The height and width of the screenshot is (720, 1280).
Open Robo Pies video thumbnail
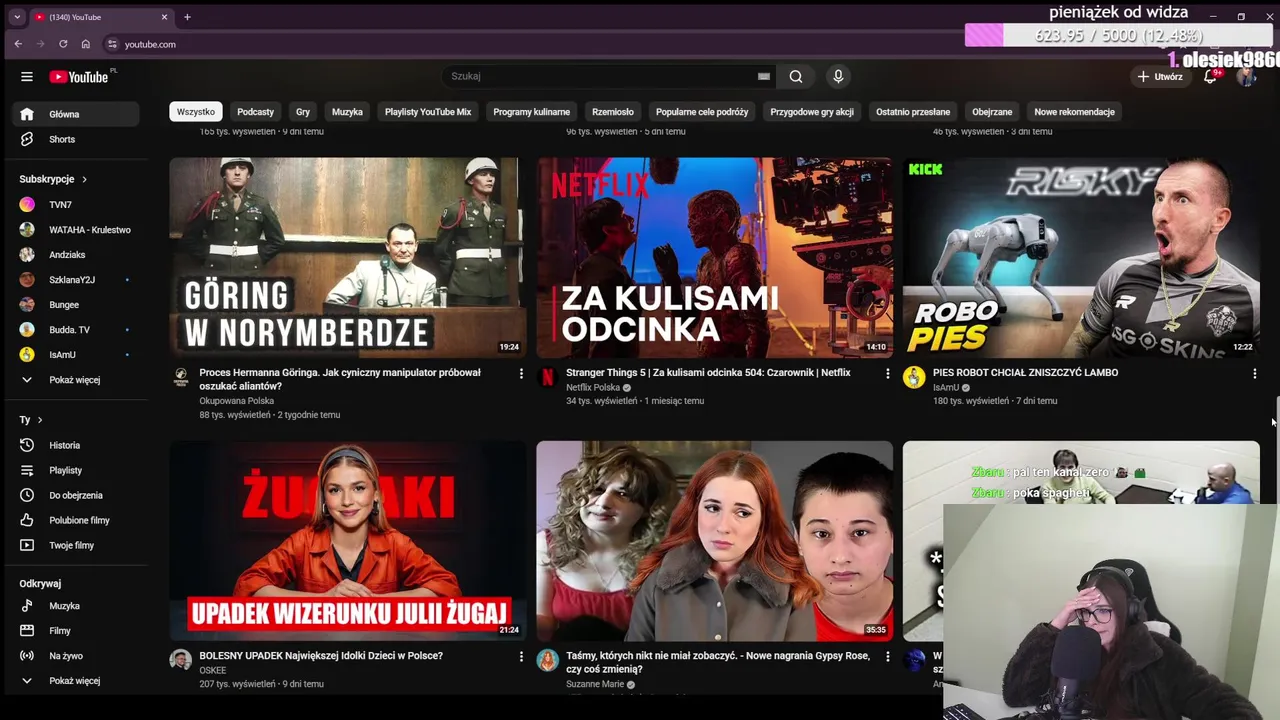pos(1081,257)
